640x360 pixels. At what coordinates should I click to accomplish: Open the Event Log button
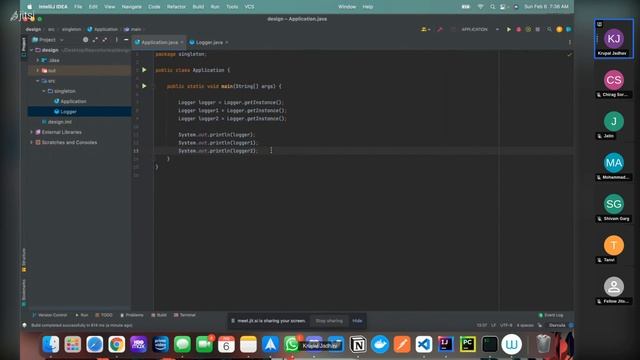pos(551,315)
